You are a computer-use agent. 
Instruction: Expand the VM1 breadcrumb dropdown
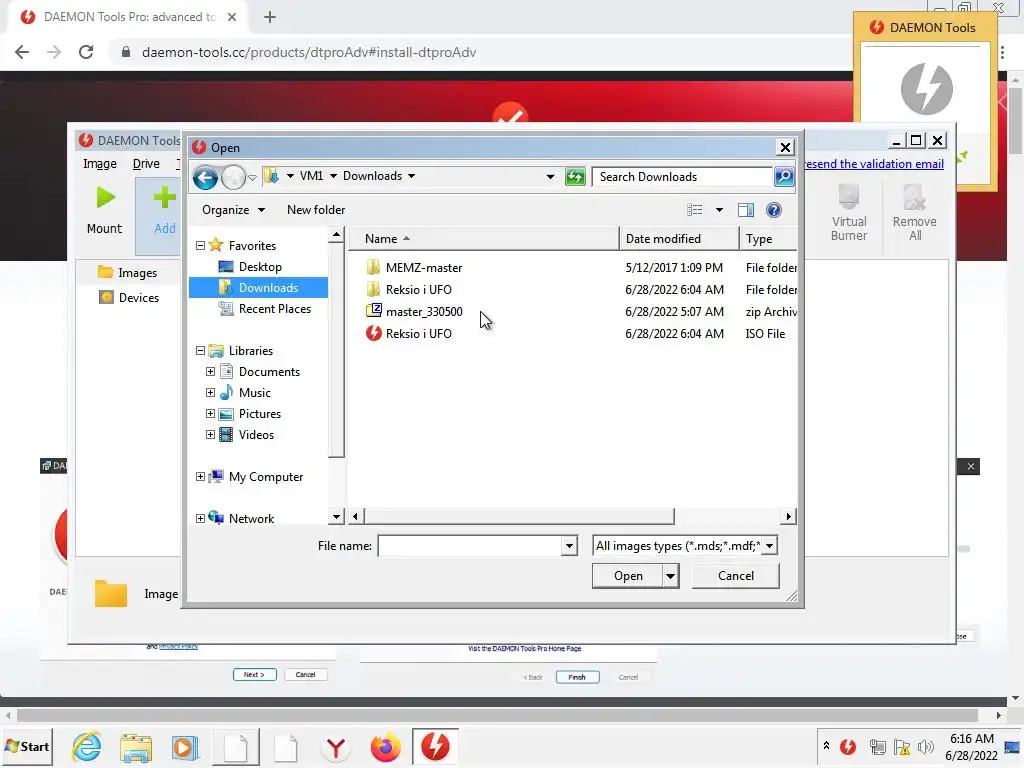(333, 176)
